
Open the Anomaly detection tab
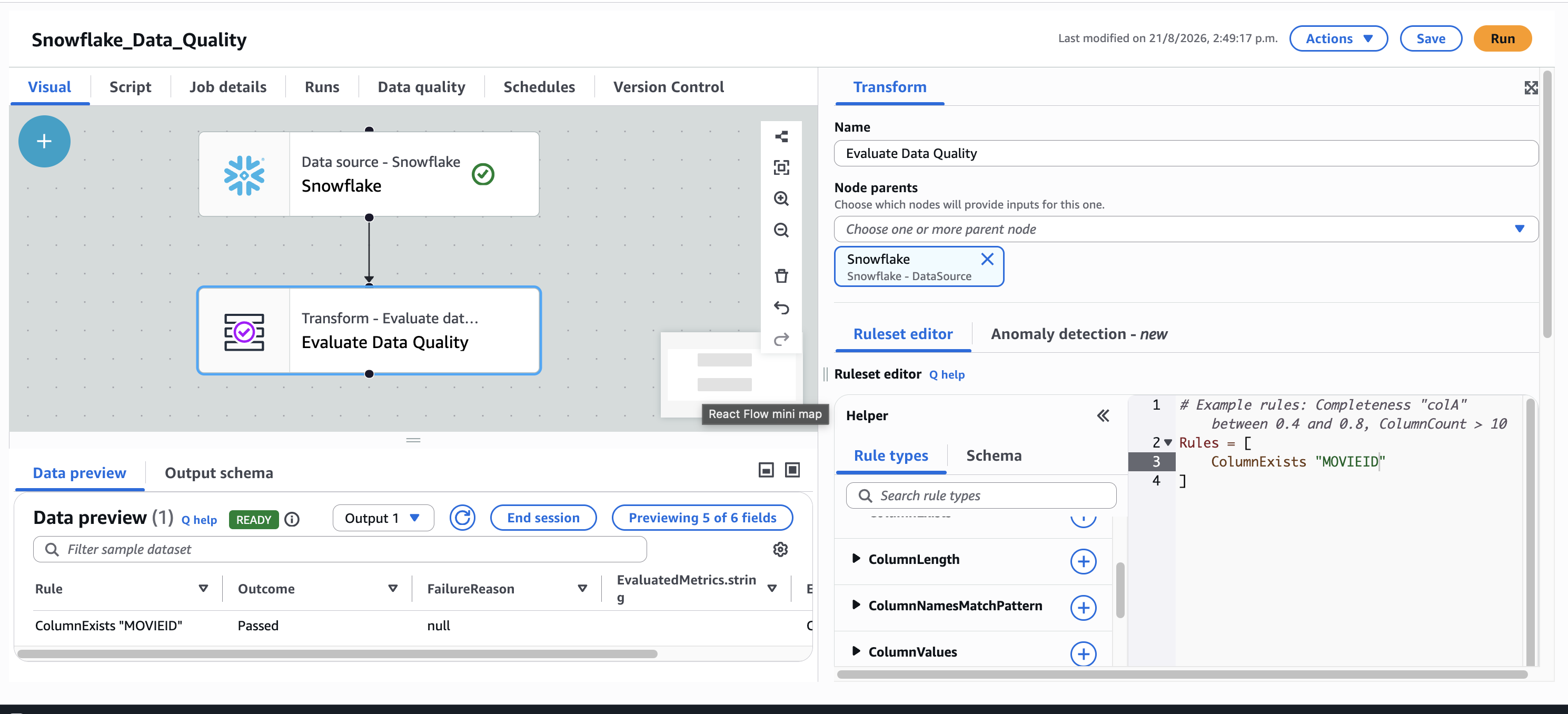point(1078,333)
